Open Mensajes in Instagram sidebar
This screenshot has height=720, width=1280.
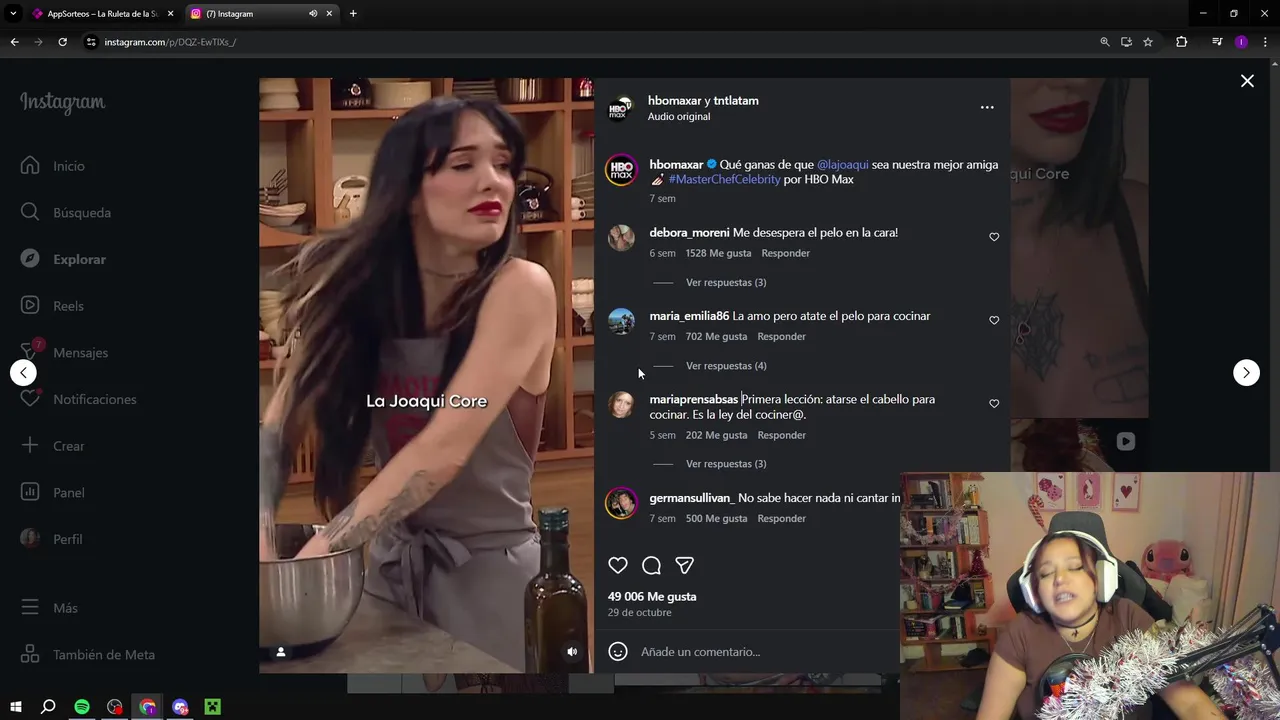tap(66, 353)
